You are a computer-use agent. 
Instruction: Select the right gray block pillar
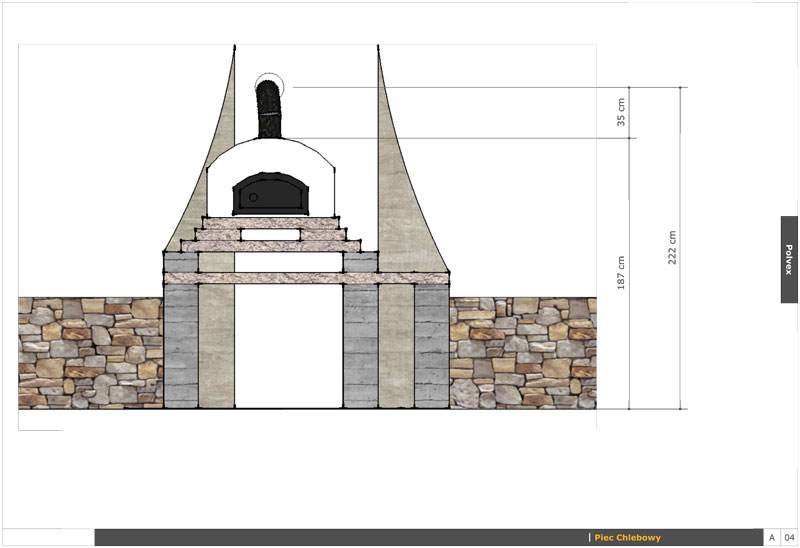[x=359, y=347]
